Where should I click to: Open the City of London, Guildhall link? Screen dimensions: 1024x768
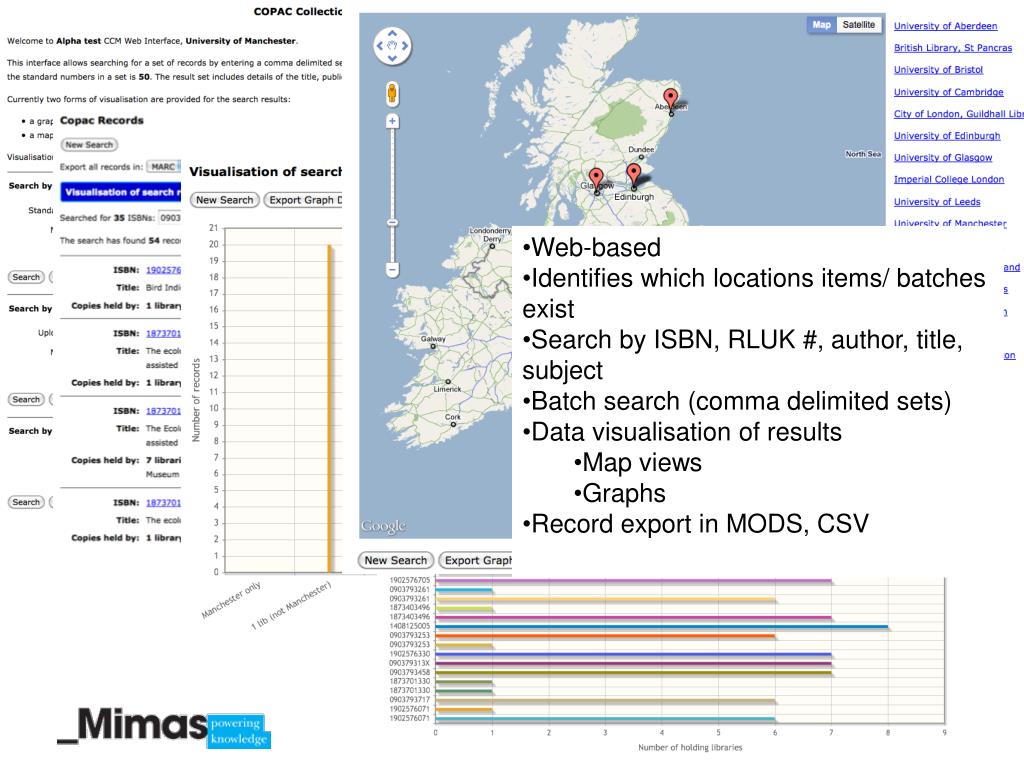(958, 114)
